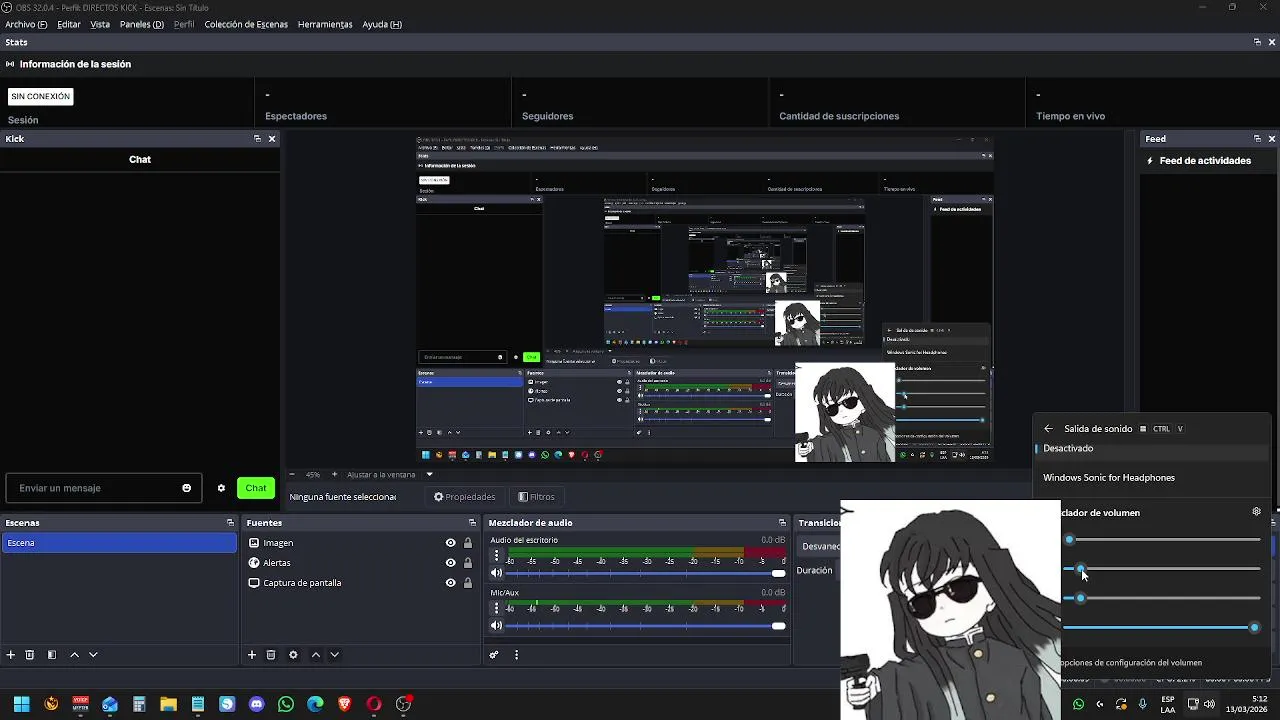Select the Escena scene
This screenshot has height=720, width=1280.
click(x=119, y=543)
